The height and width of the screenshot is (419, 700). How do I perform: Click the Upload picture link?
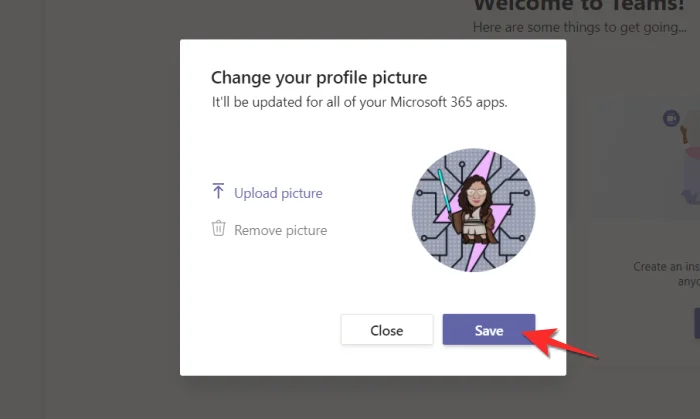click(x=278, y=193)
